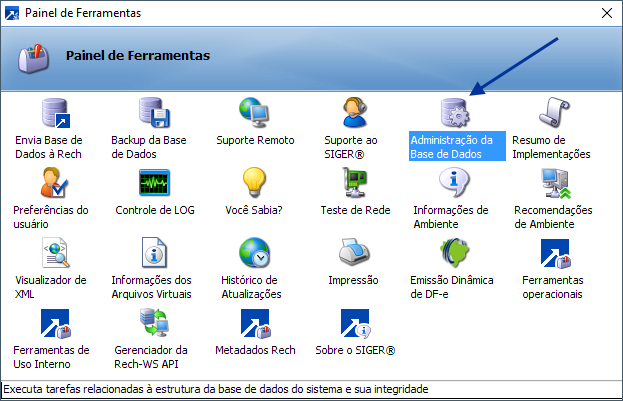Click the 'Administração da Base de Dados' label
This screenshot has width=623, height=401.
point(457,147)
